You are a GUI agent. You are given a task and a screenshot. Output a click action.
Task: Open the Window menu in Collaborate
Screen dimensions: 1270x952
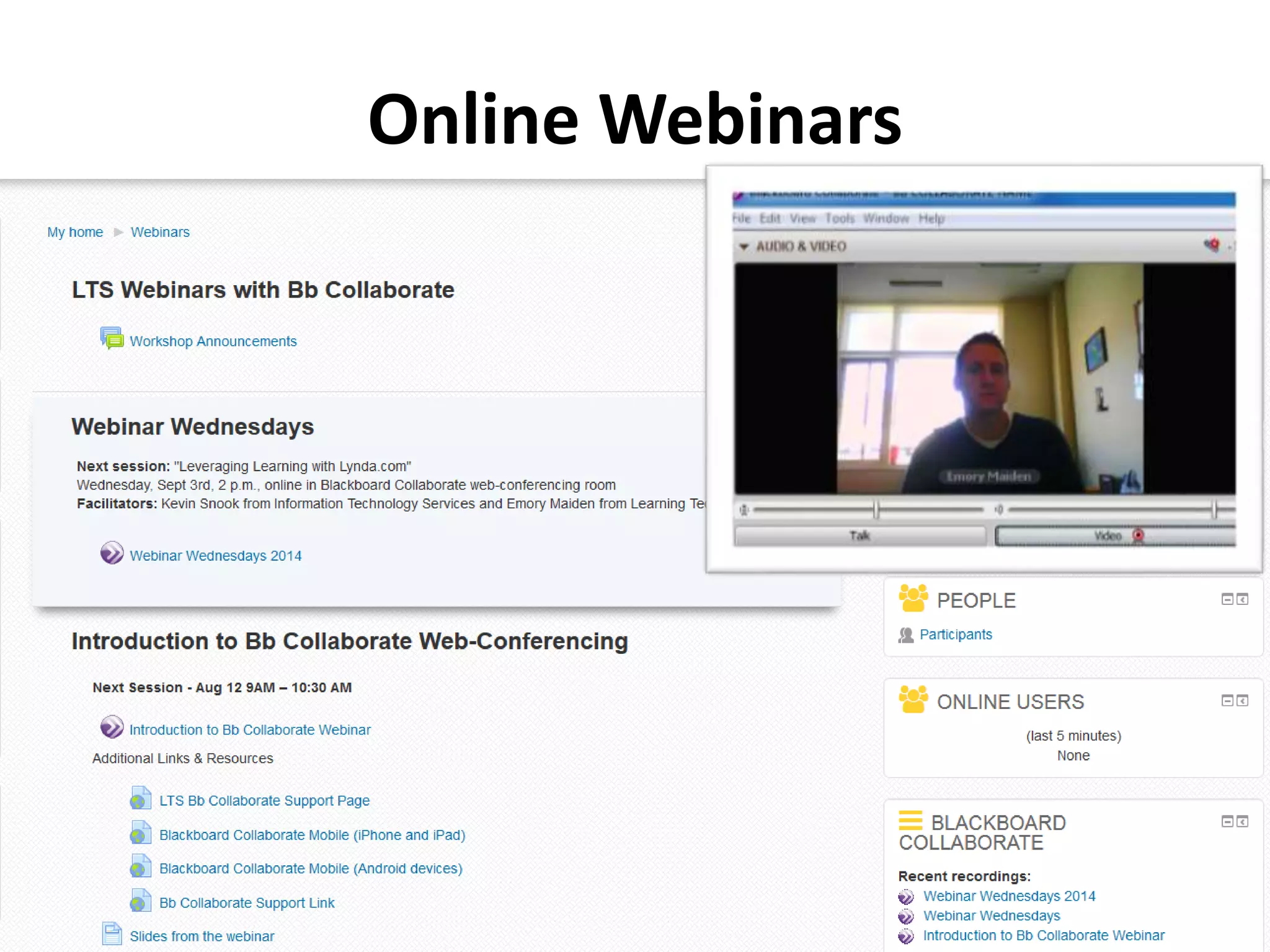click(x=886, y=219)
